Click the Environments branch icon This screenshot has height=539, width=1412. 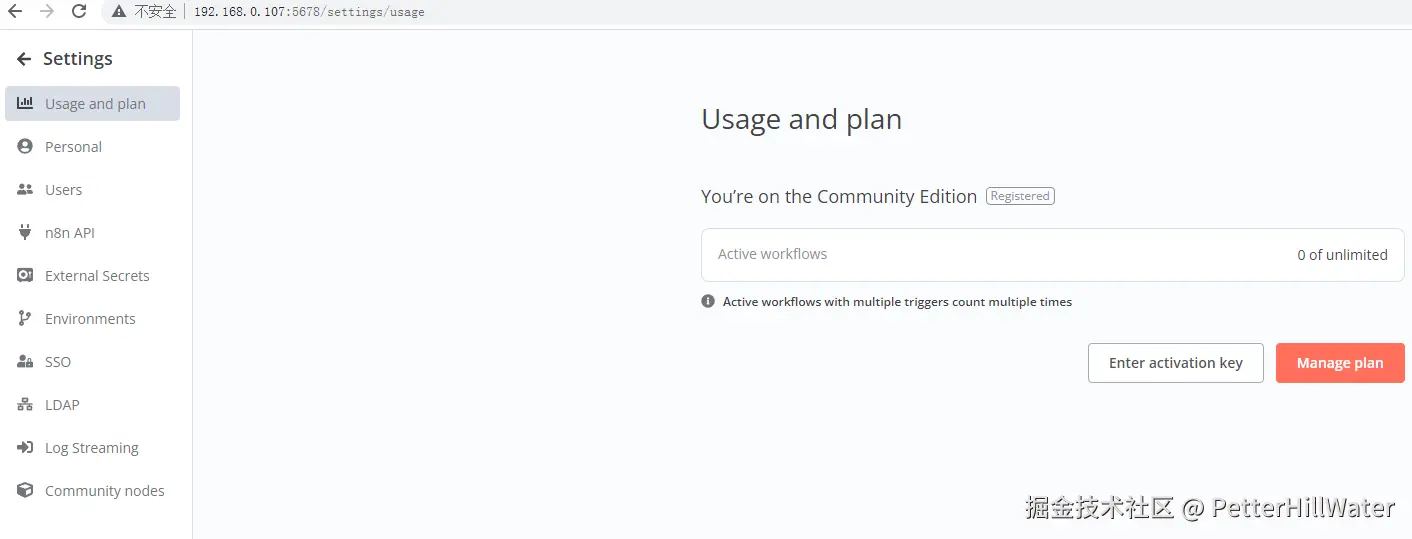point(25,318)
